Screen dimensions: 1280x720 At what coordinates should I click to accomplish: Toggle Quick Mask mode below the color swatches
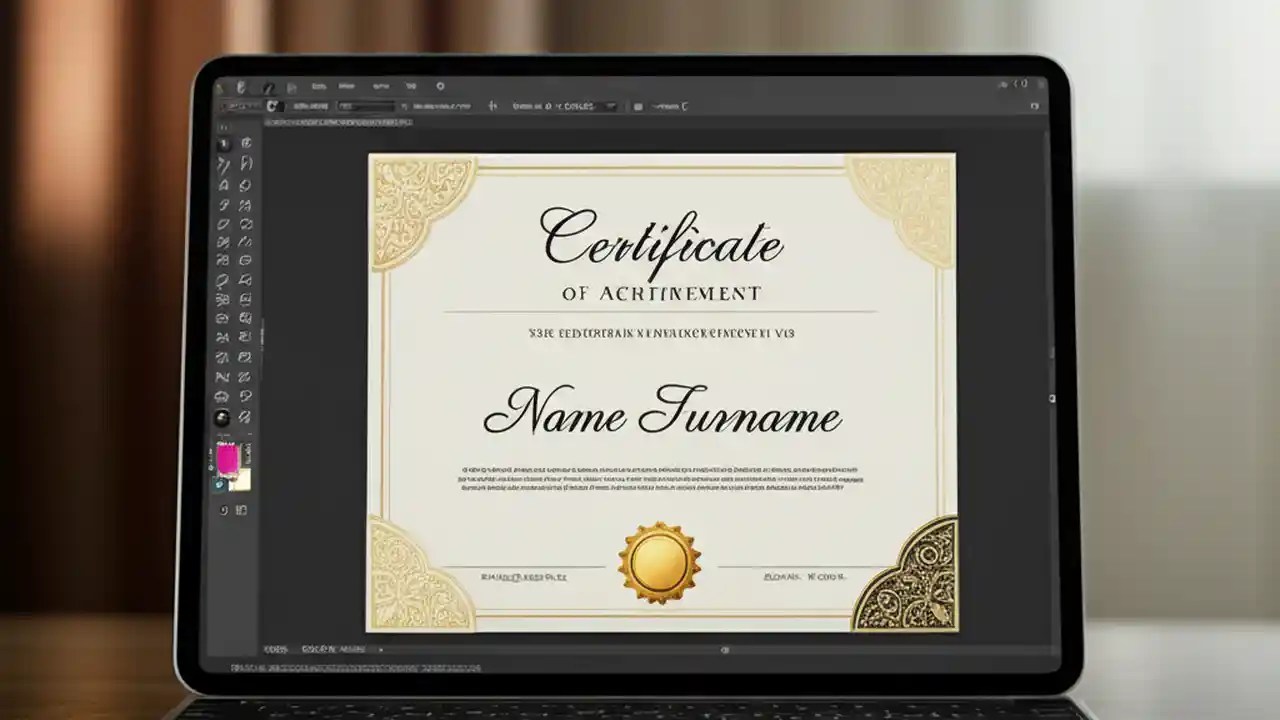coord(223,510)
